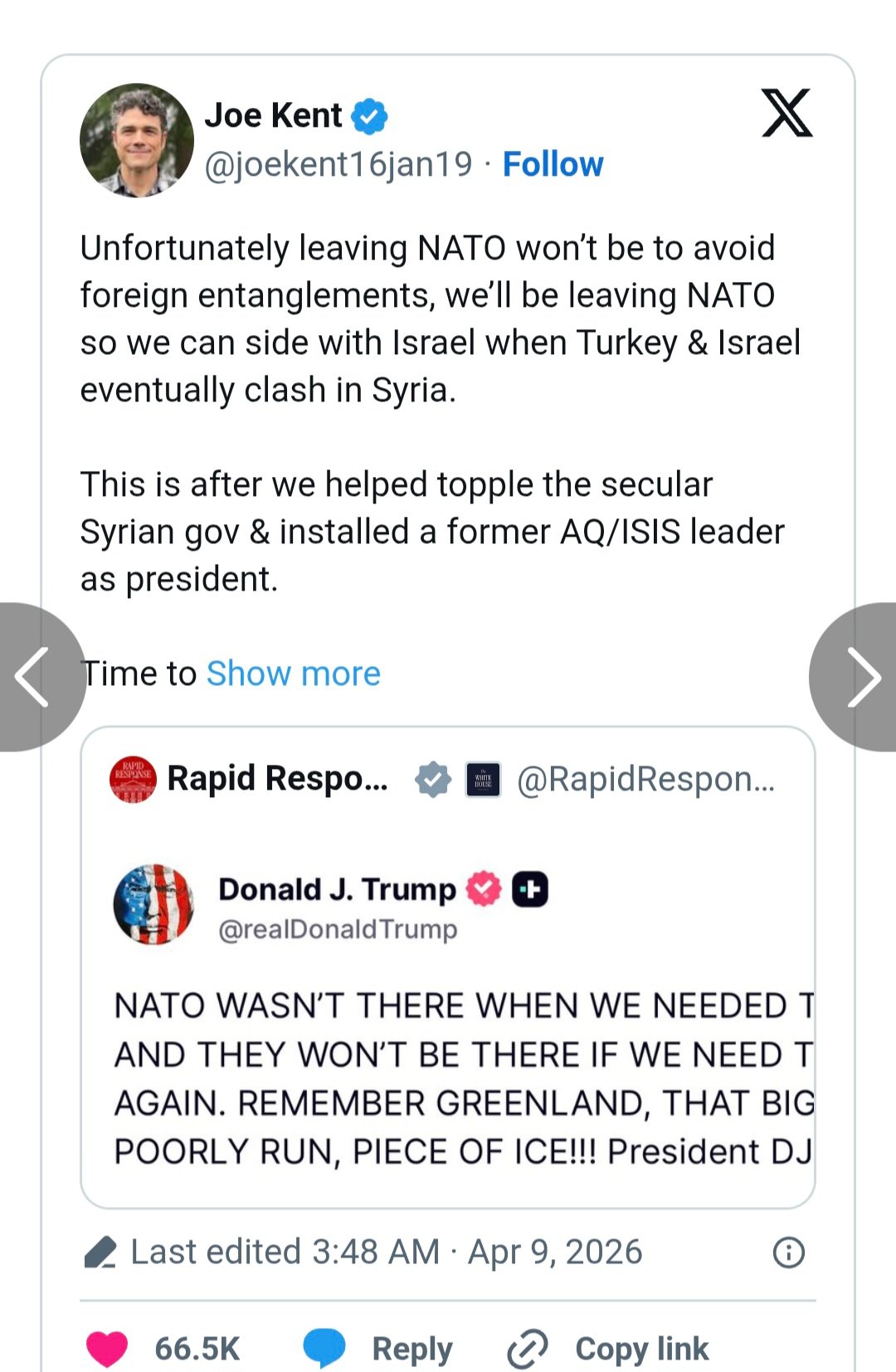Reply to Joe Kent's tweet
896x1372 pixels.
pos(378,1349)
